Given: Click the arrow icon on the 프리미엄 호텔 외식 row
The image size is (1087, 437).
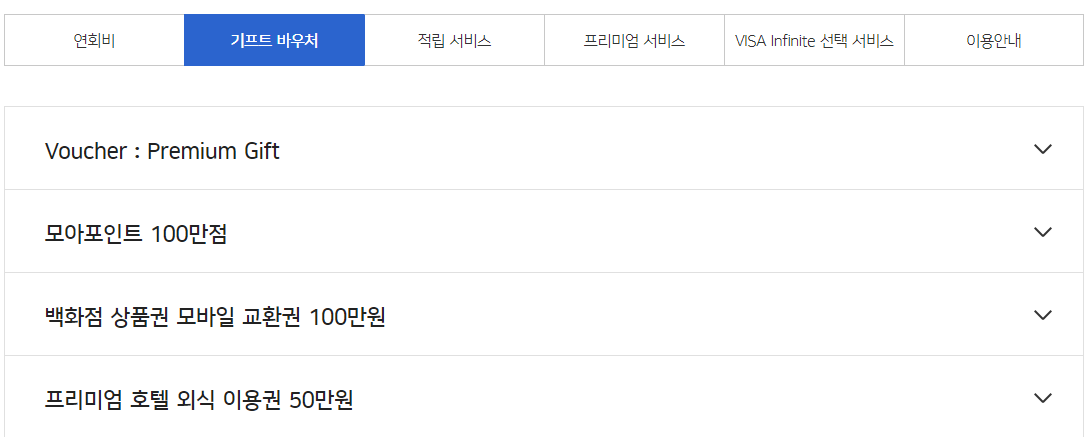Looking at the screenshot, I should tap(1043, 398).
